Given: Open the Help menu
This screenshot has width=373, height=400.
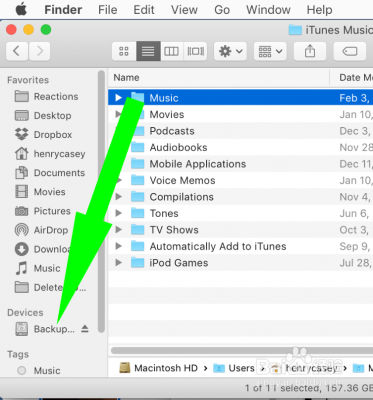Looking at the screenshot, I should tap(319, 10).
